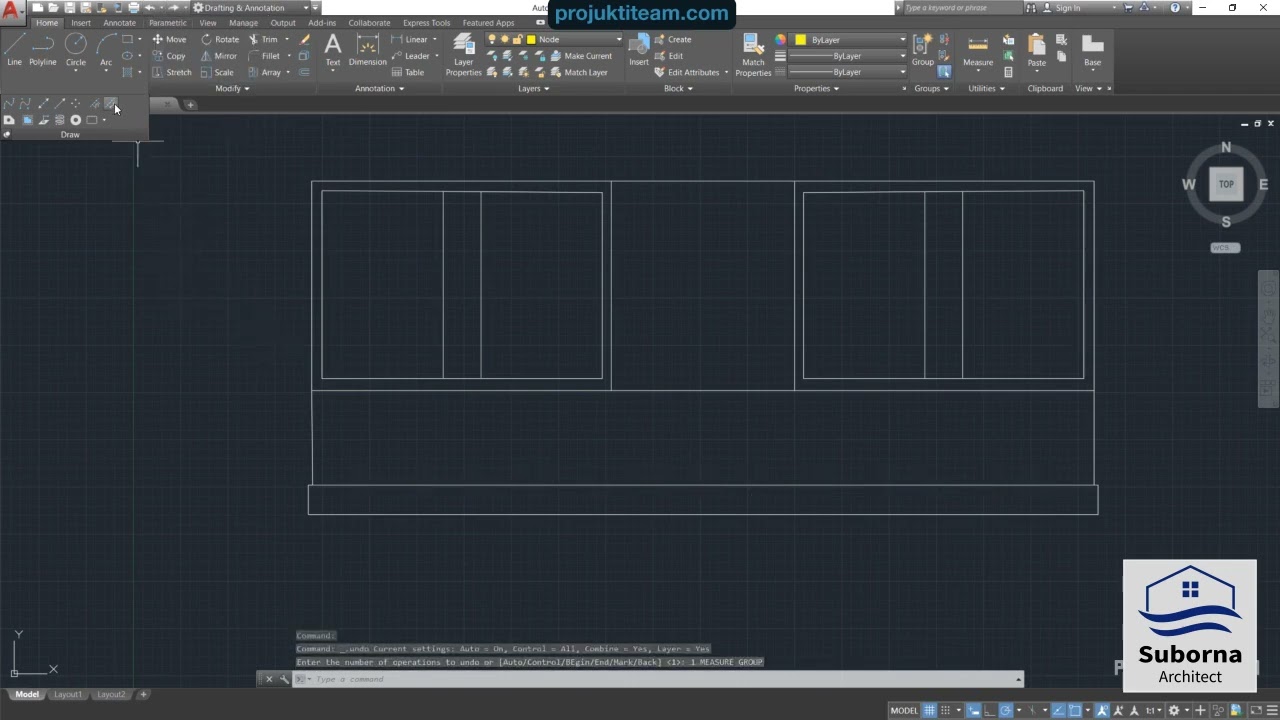
Task: Open the Express Tools ribbon tab
Action: (x=426, y=23)
